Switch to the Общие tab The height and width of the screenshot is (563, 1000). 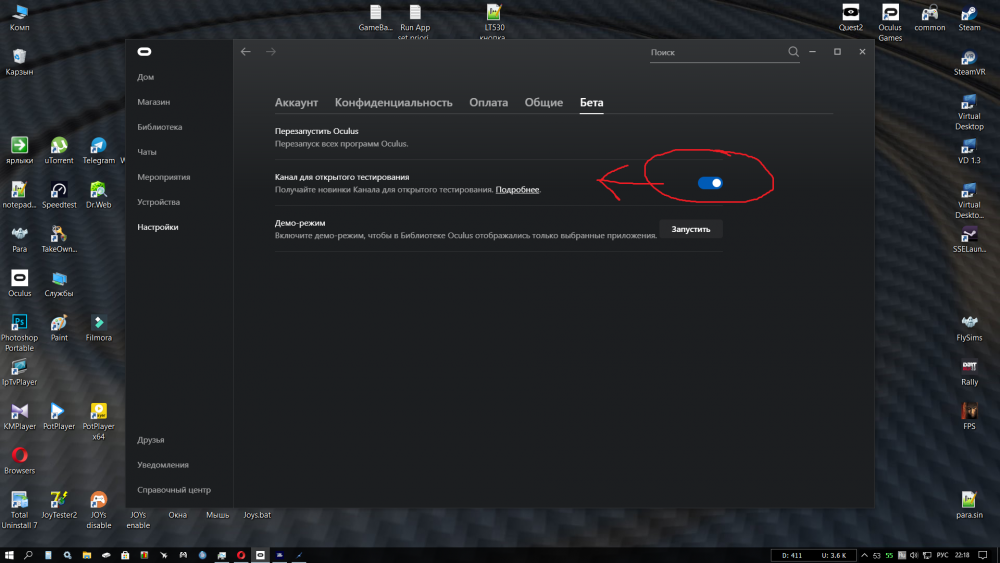tap(544, 103)
